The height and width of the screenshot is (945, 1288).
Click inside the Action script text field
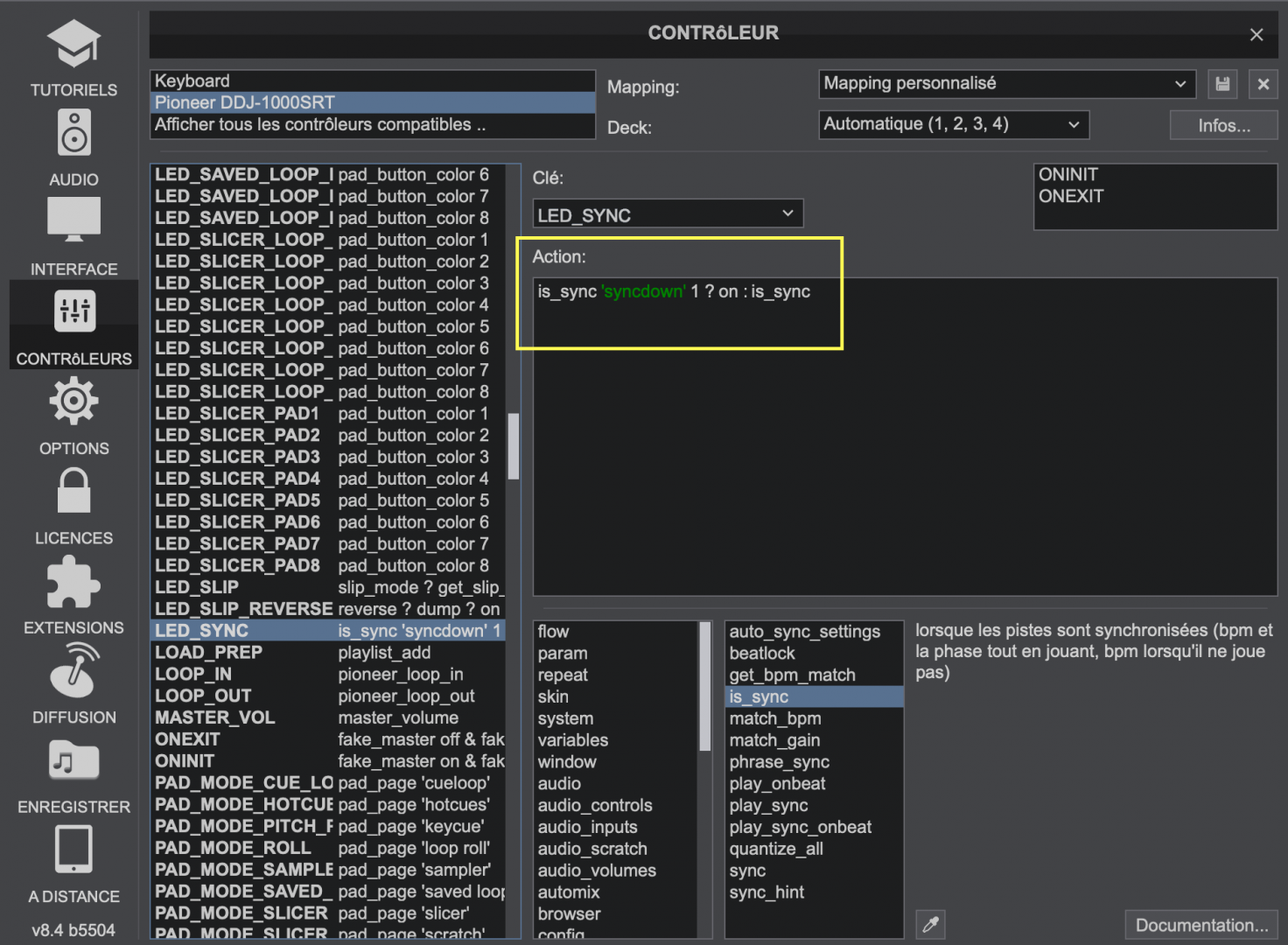coord(904,437)
